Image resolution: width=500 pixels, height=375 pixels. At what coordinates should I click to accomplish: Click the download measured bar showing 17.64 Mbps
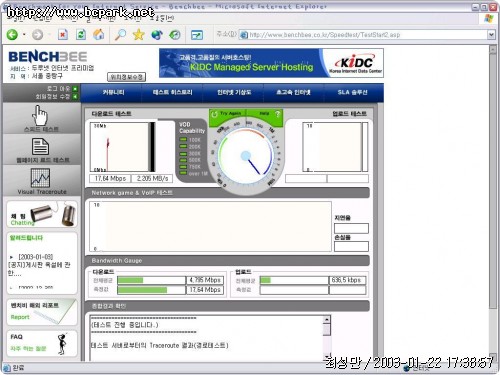tap(151, 290)
